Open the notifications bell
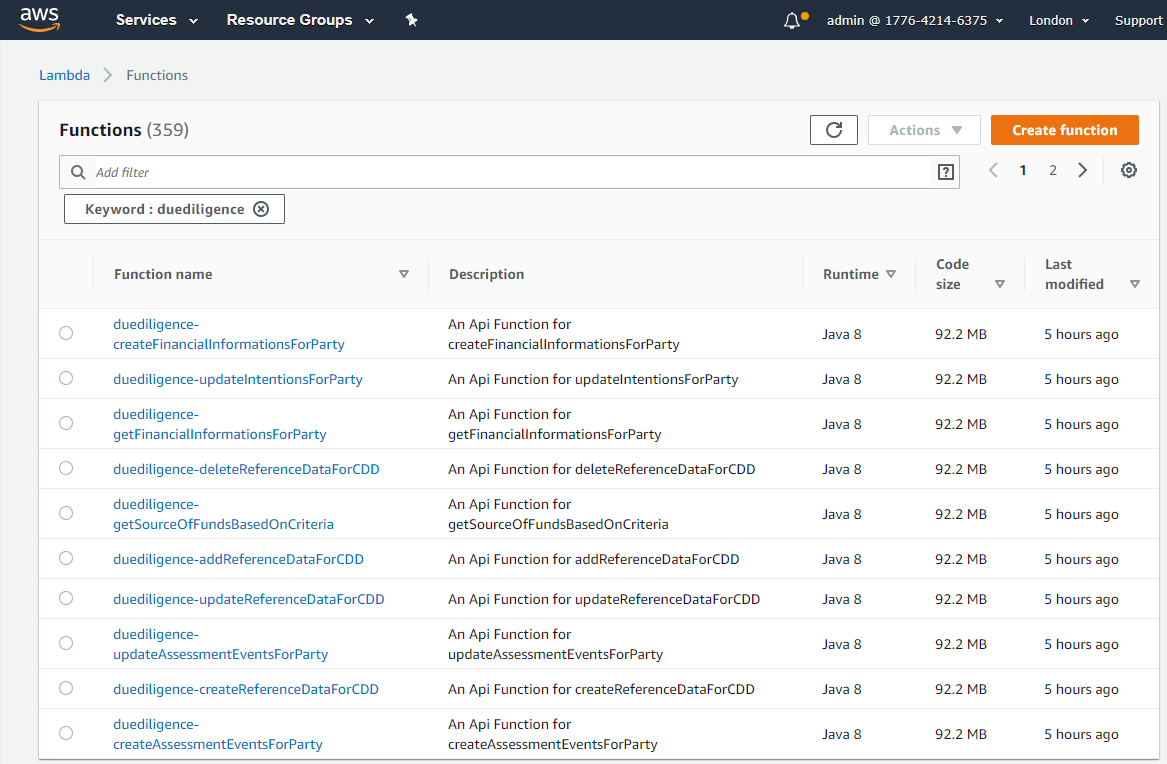The width and height of the screenshot is (1167, 764). [x=792, y=20]
